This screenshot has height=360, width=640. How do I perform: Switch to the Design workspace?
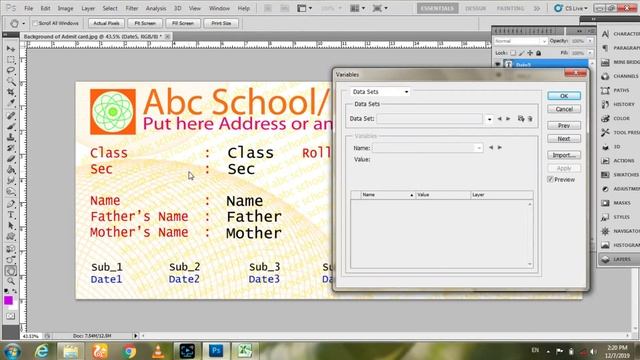coord(476,8)
